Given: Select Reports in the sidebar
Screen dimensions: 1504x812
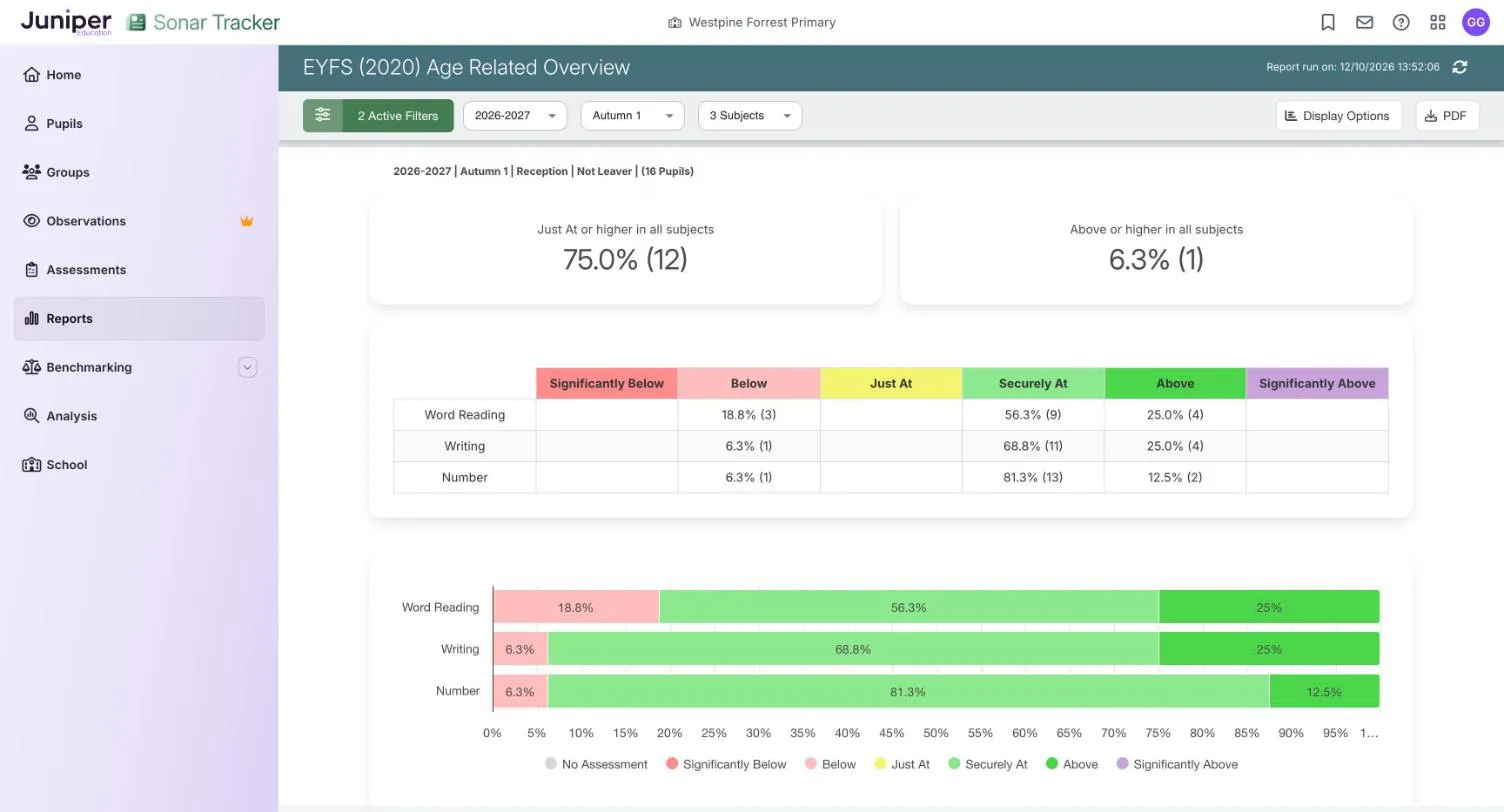Looking at the screenshot, I should tap(139, 318).
